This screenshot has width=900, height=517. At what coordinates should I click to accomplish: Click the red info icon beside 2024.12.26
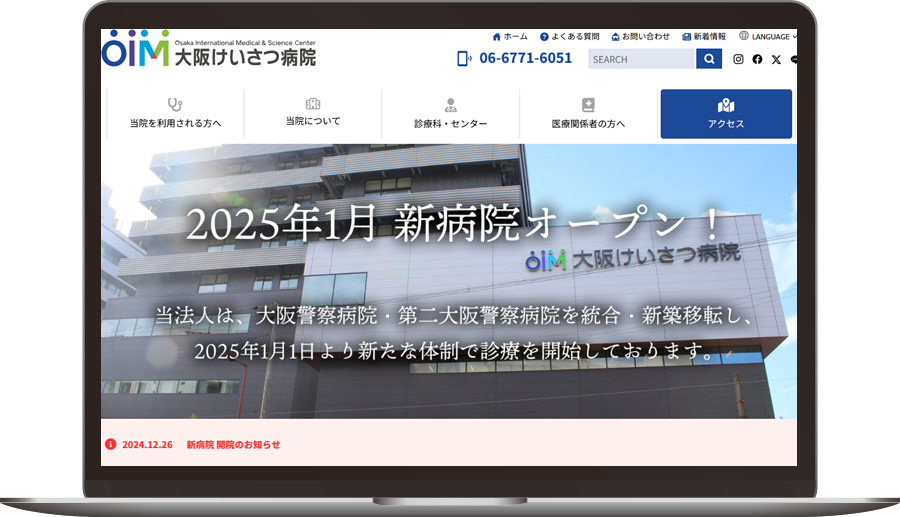[x=110, y=444]
